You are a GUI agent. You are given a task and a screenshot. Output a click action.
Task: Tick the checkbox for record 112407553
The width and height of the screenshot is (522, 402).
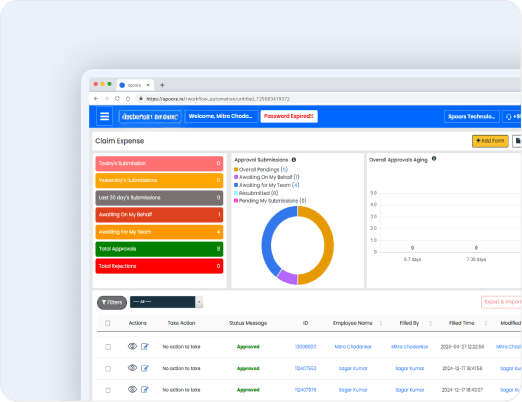click(x=108, y=369)
